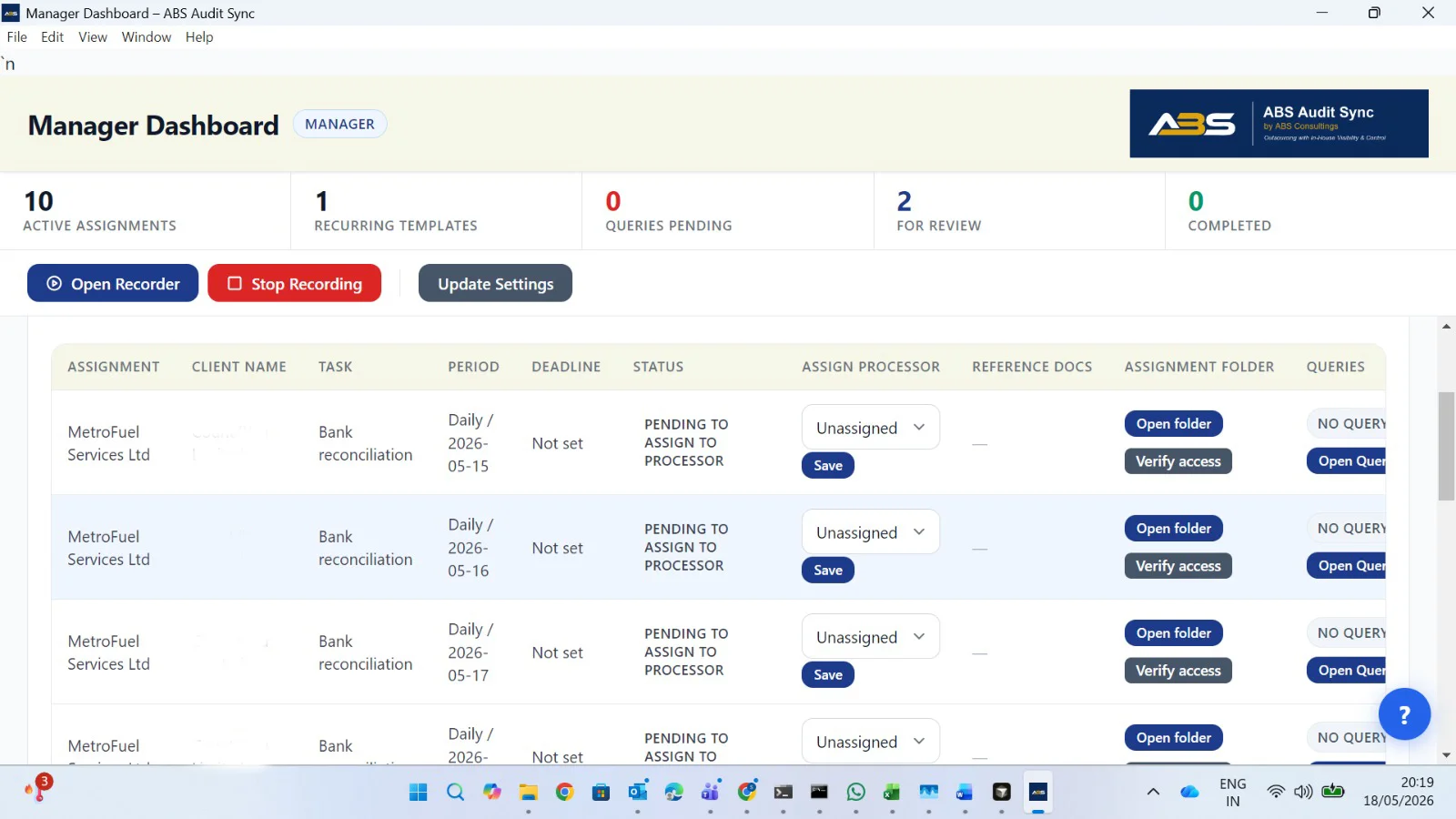This screenshot has height=819, width=1456.
Task: Open Query for the 05-15 assignment
Action: (1347, 461)
